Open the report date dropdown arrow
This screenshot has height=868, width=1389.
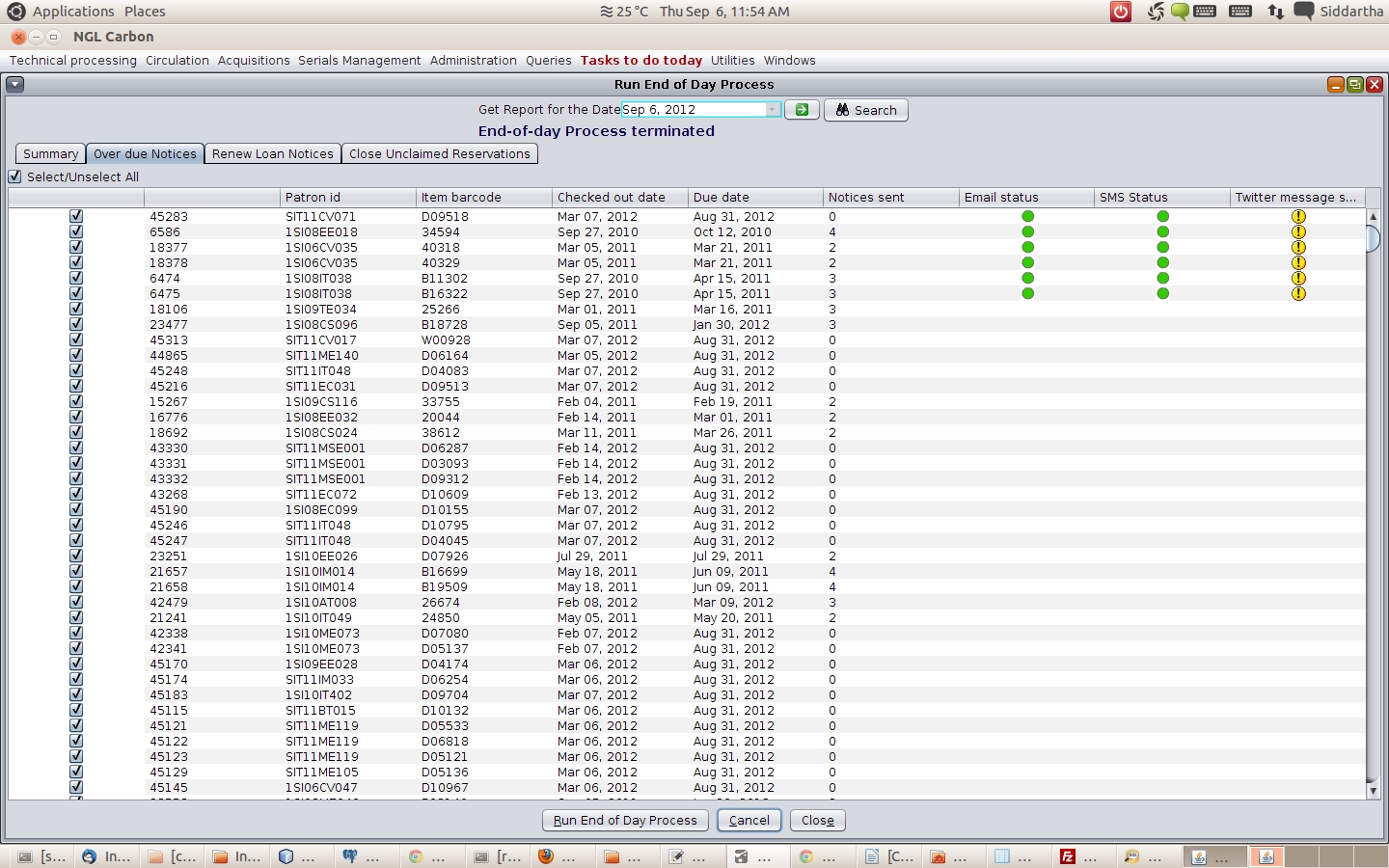click(772, 110)
